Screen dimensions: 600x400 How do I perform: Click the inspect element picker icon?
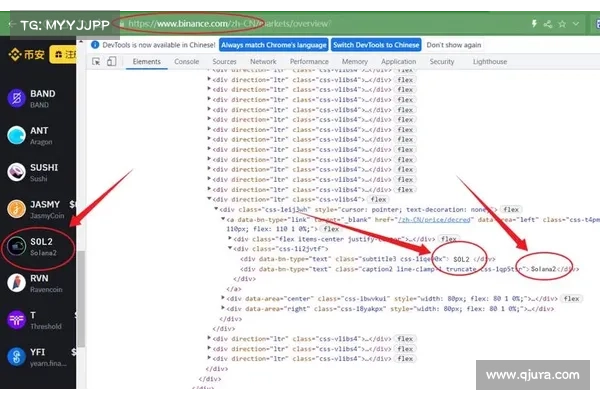point(96,62)
